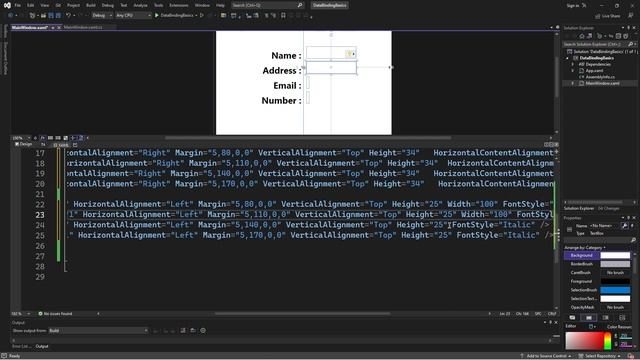Open the Extensions menu
640x360 pixels.
pos(179,5)
